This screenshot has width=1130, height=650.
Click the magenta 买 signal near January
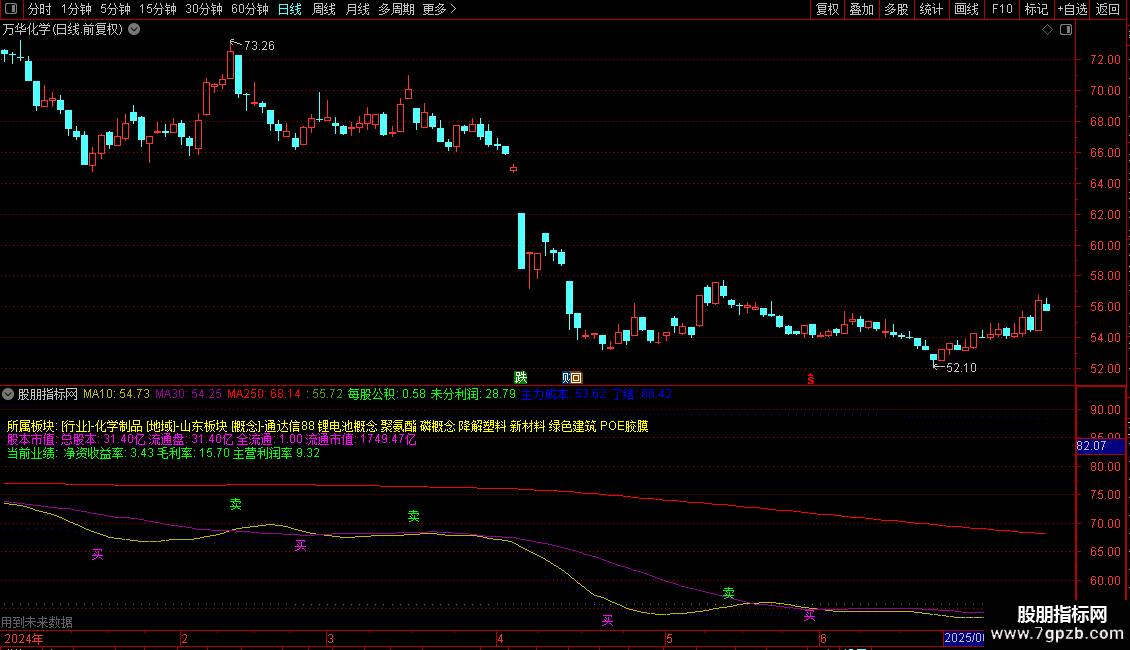point(97,554)
